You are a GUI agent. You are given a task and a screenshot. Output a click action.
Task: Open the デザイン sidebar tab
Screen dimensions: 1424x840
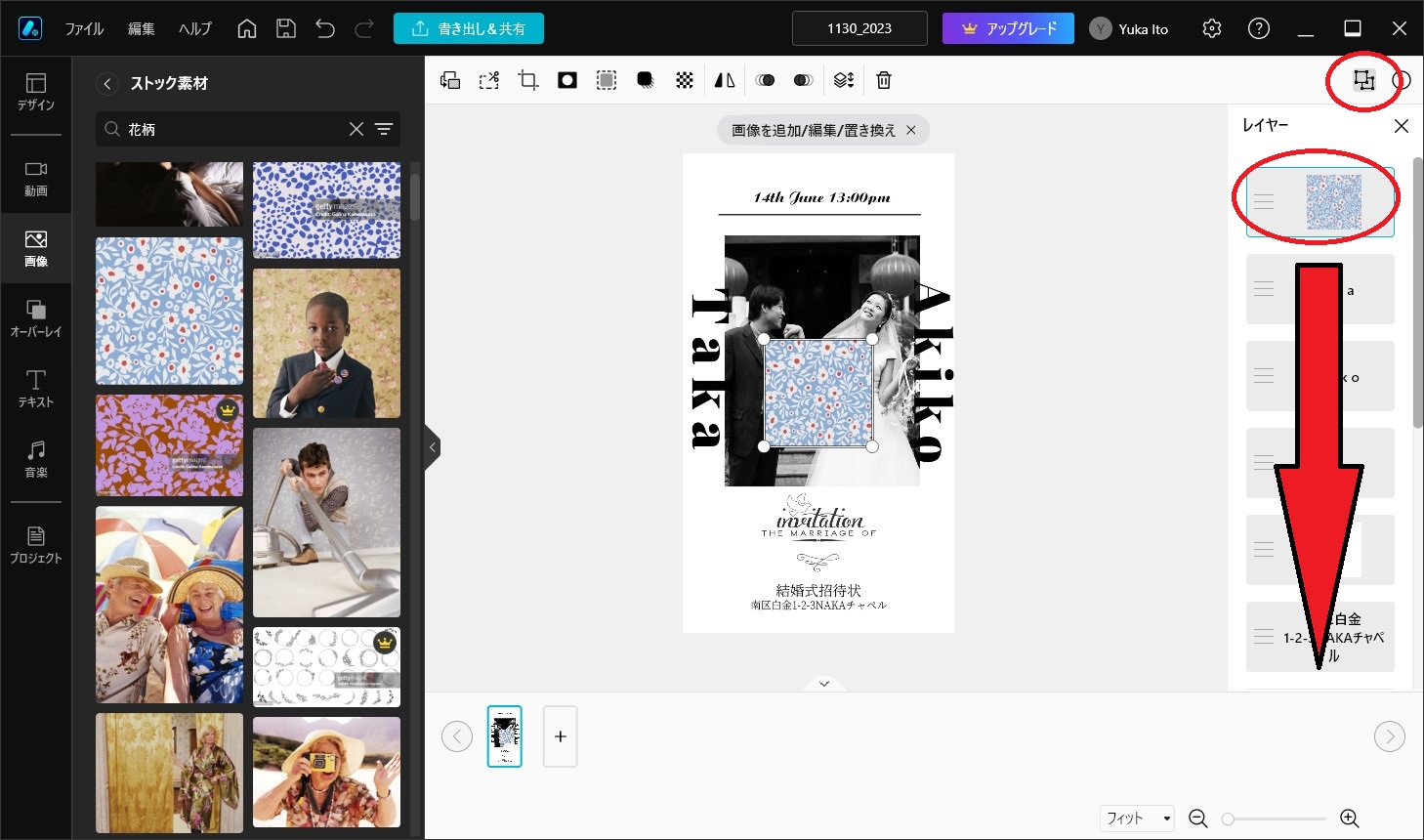[x=36, y=92]
